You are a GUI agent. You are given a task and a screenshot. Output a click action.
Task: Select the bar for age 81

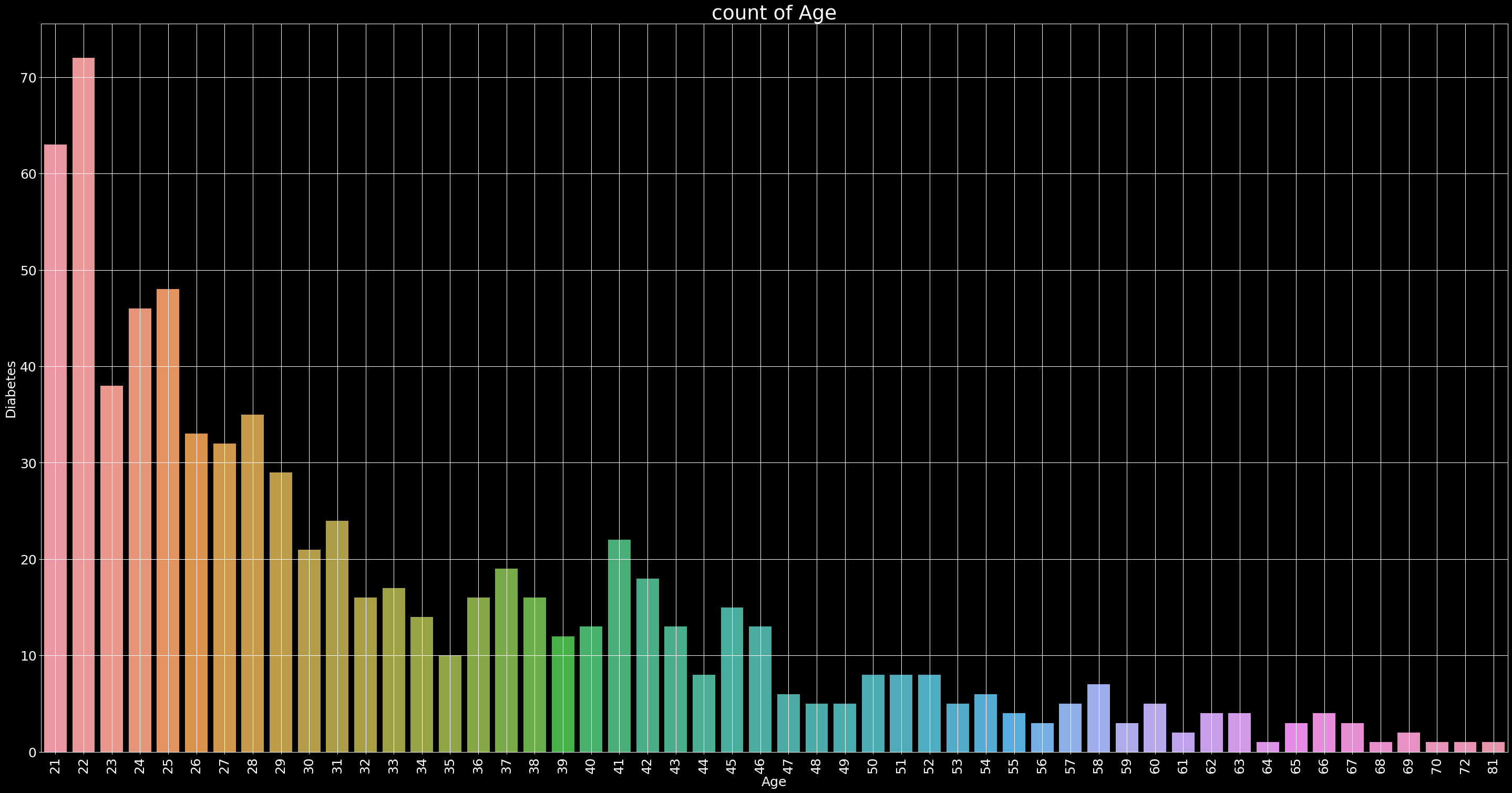tap(1493, 747)
